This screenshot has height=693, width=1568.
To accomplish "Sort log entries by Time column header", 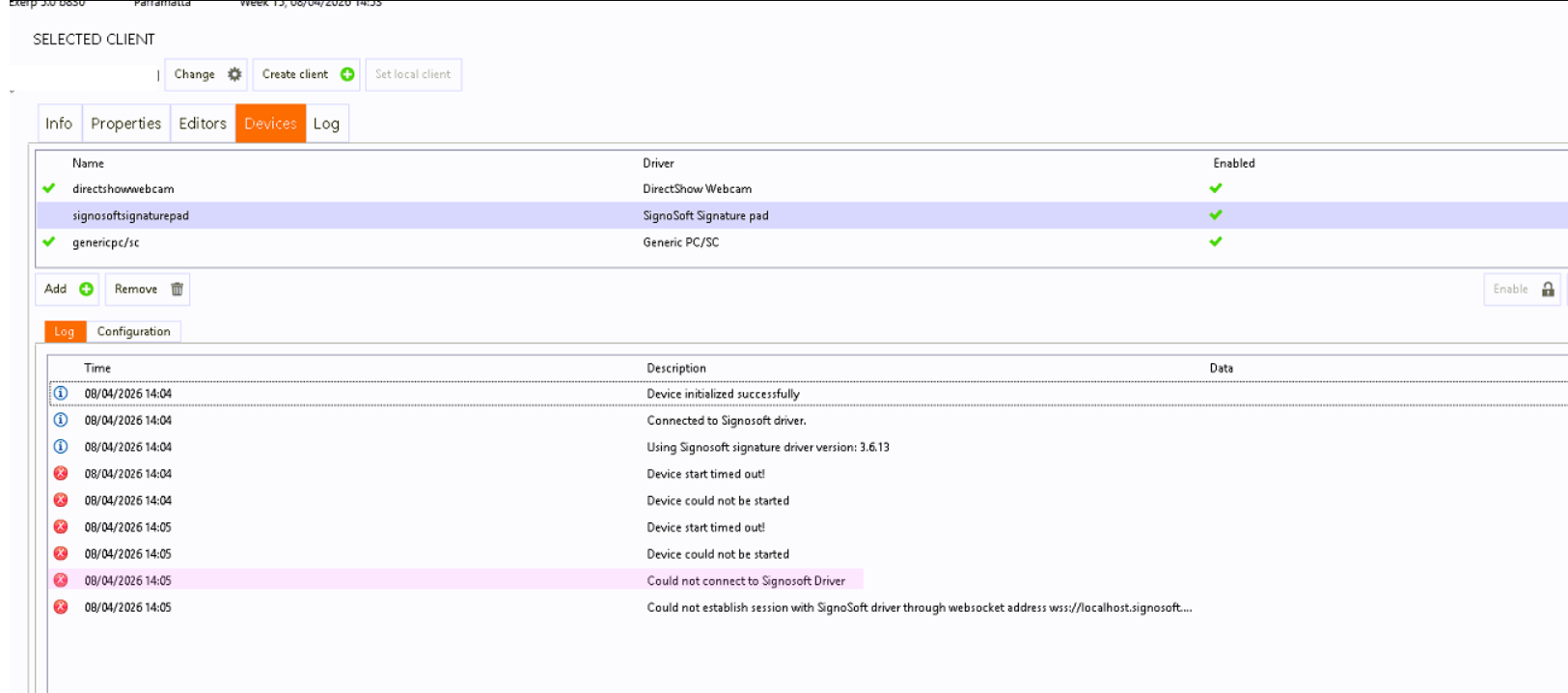I will [x=97, y=368].
